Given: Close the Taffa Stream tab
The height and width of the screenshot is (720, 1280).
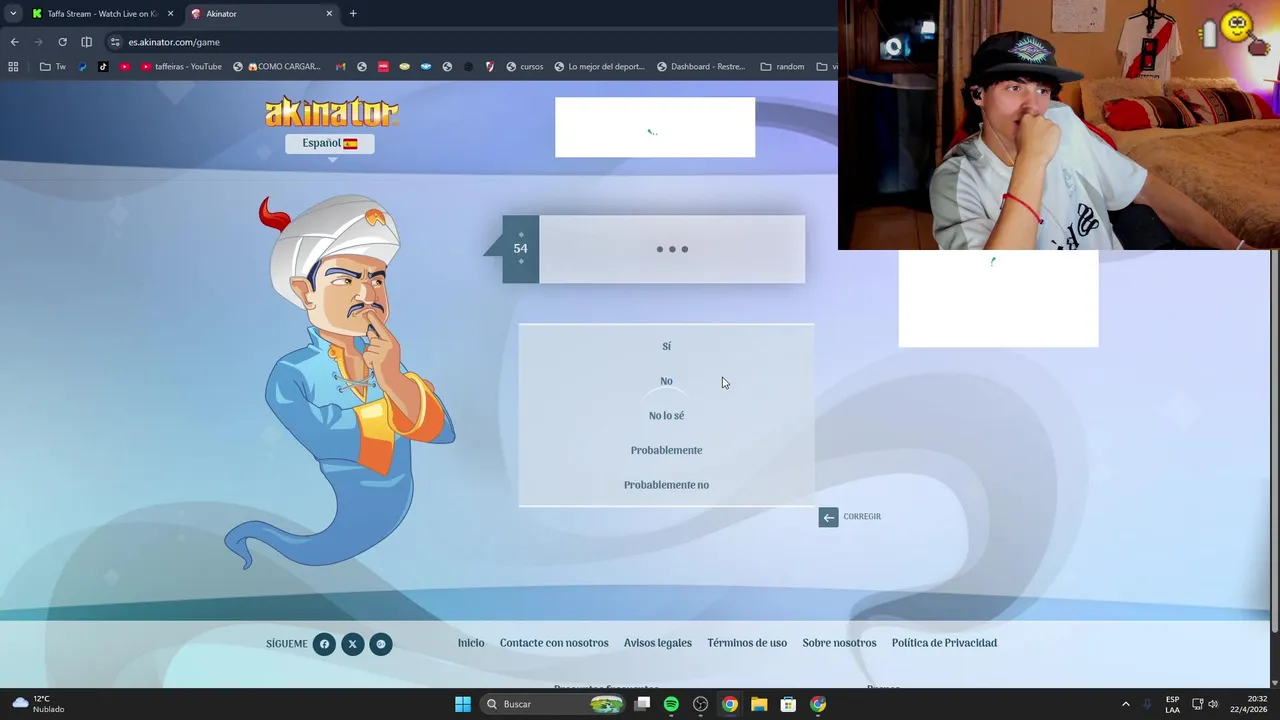Looking at the screenshot, I should [x=170, y=14].
